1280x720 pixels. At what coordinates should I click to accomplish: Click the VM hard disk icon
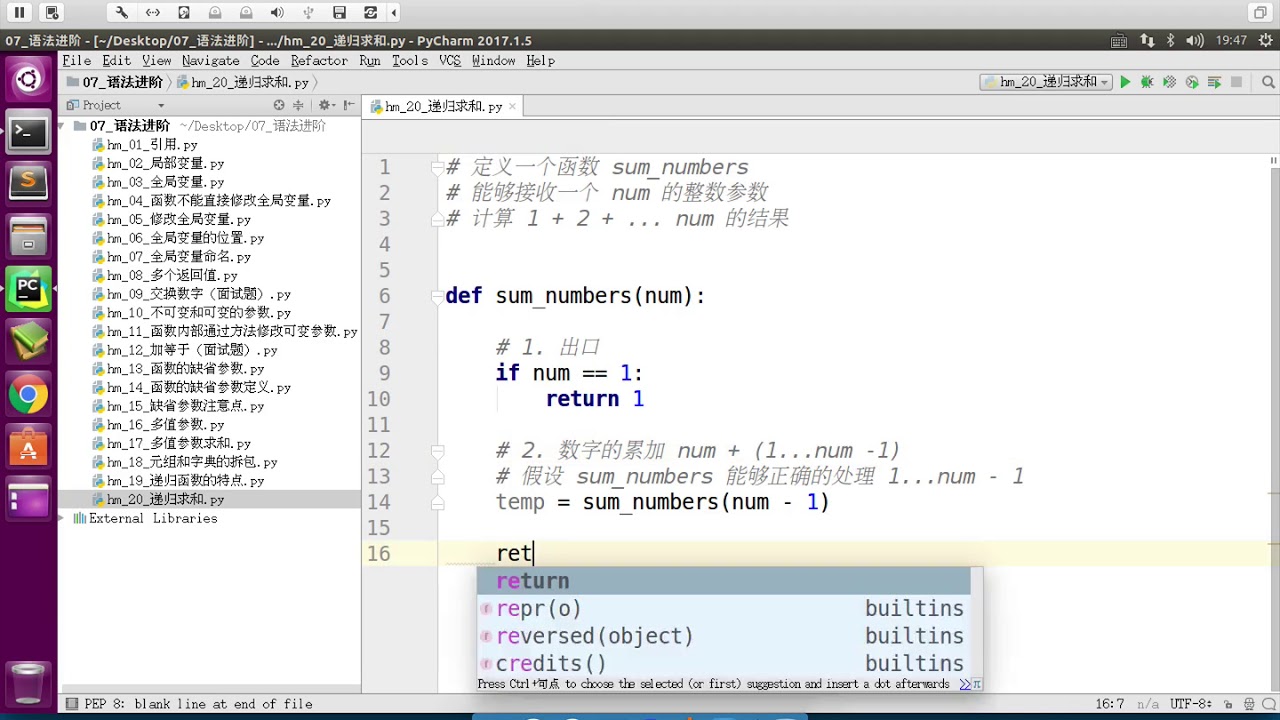tap(184, 13)
